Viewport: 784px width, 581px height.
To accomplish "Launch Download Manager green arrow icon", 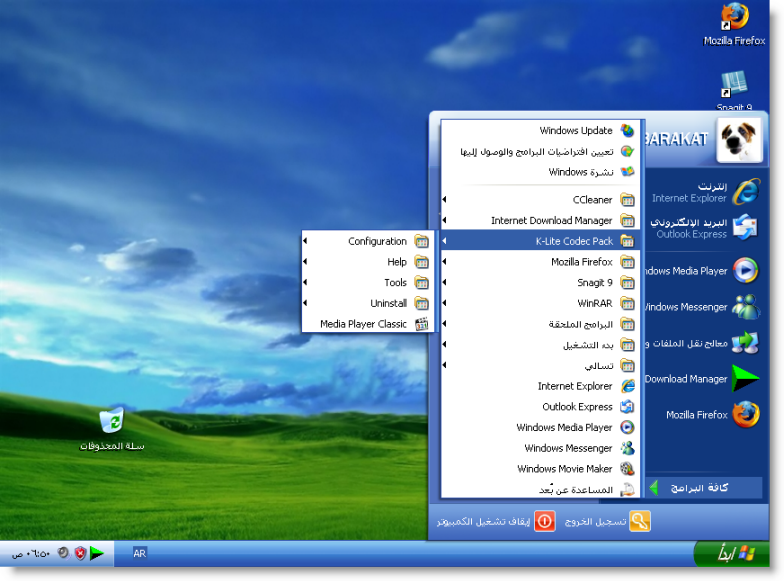I will pos(745,378).
